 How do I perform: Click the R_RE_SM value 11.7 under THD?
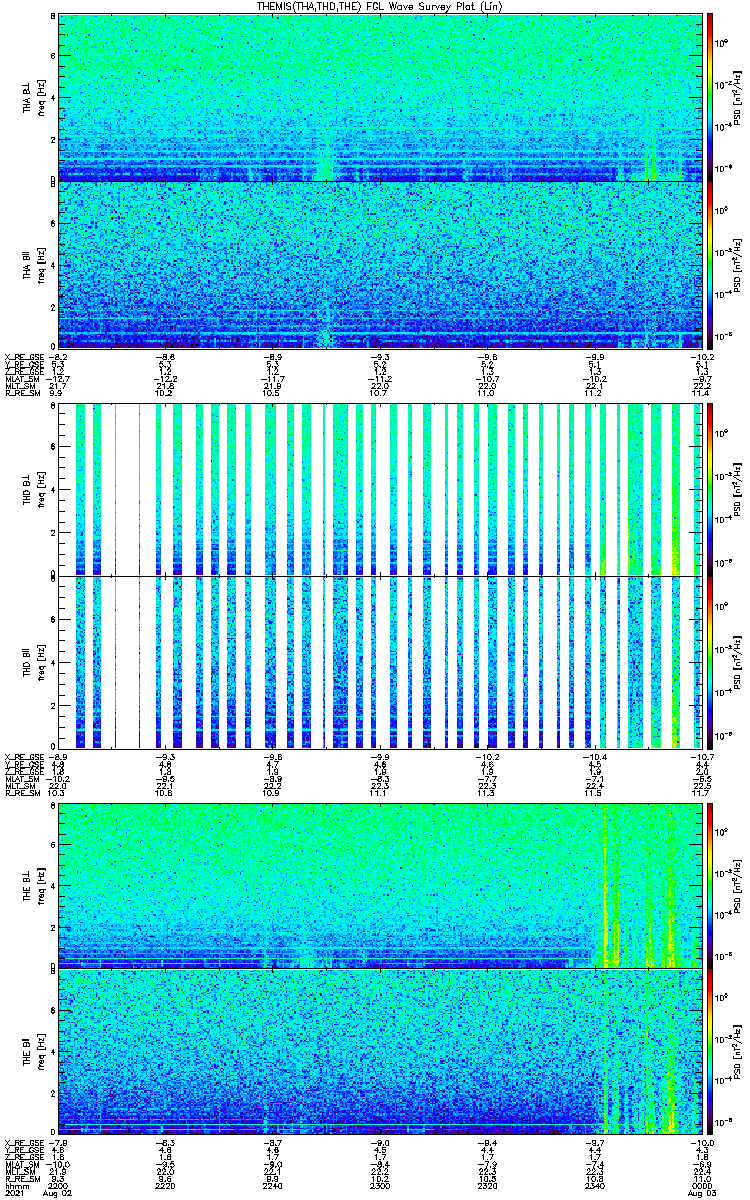700,793
